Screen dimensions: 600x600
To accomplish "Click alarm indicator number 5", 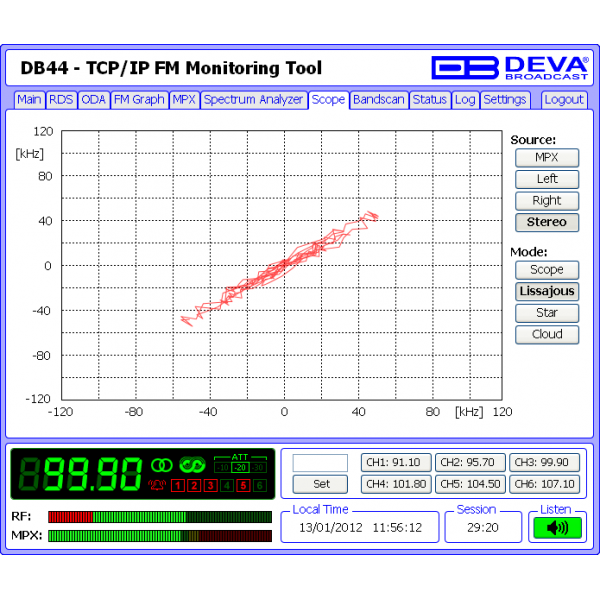I will (x=243, y=486).
